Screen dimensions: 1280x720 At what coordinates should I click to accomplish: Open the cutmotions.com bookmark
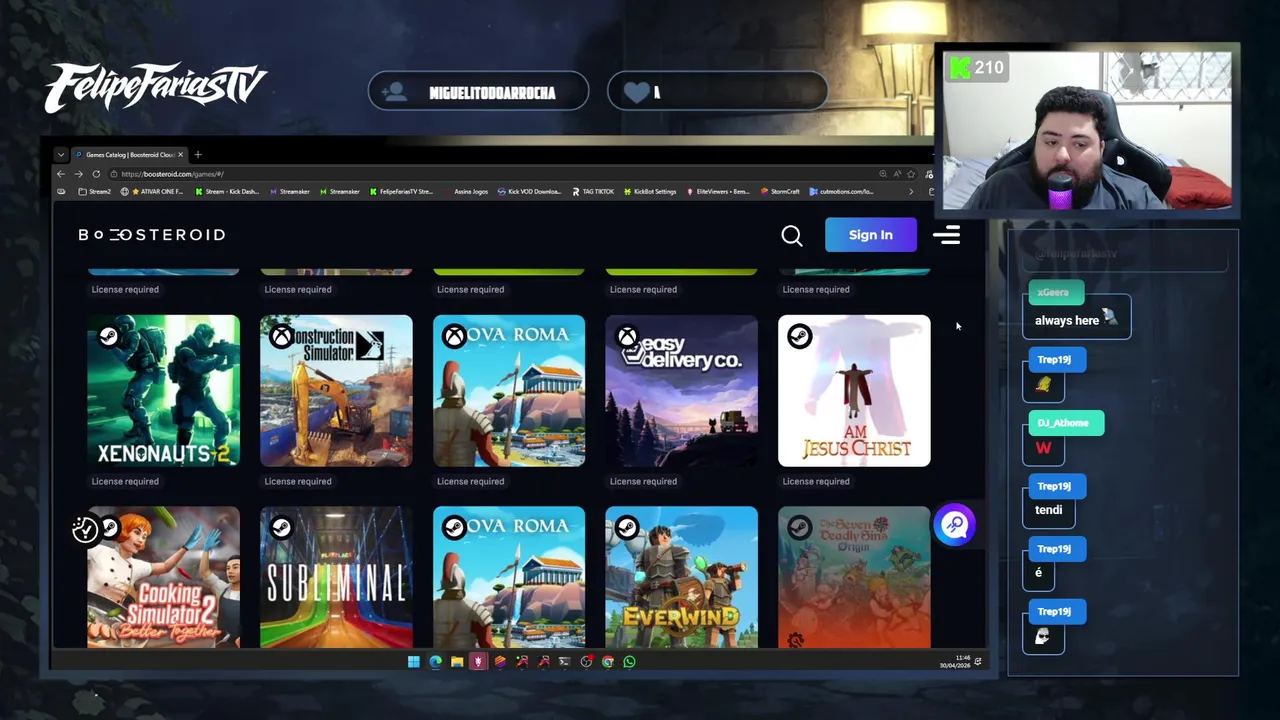tap(842, 191)
